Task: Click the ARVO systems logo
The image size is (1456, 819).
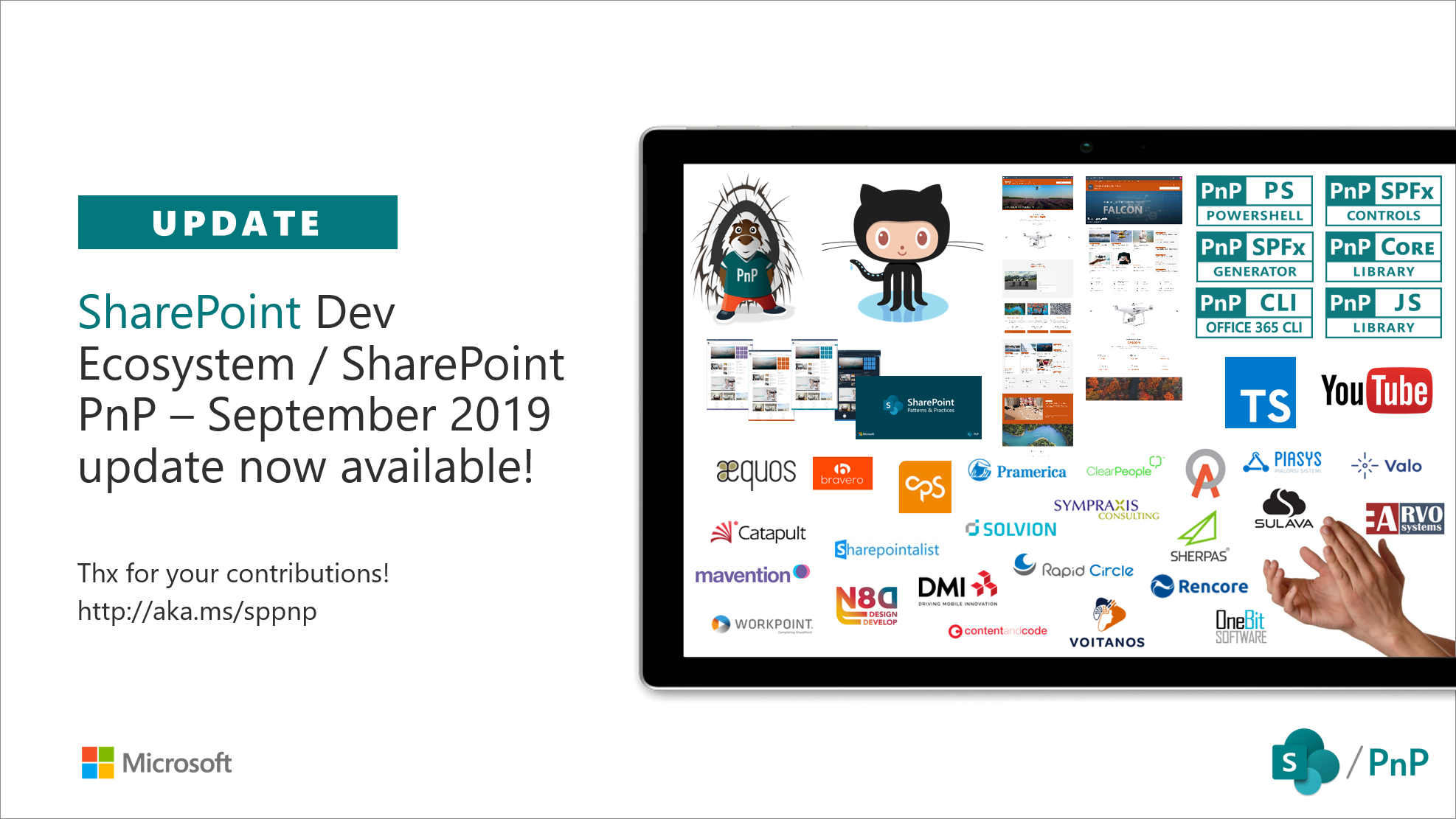Action: (1404, 518)
